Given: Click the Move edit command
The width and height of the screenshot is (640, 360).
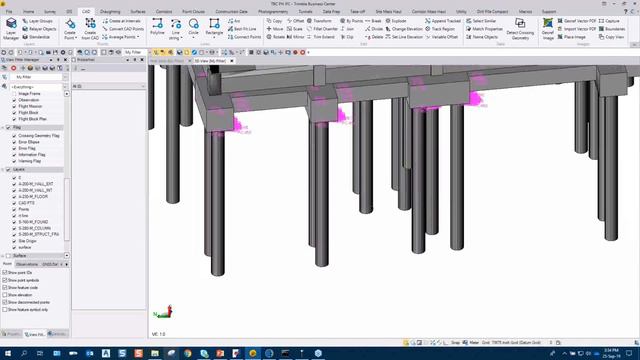Looking at the screenshot, I should click(x=275, y=29).
